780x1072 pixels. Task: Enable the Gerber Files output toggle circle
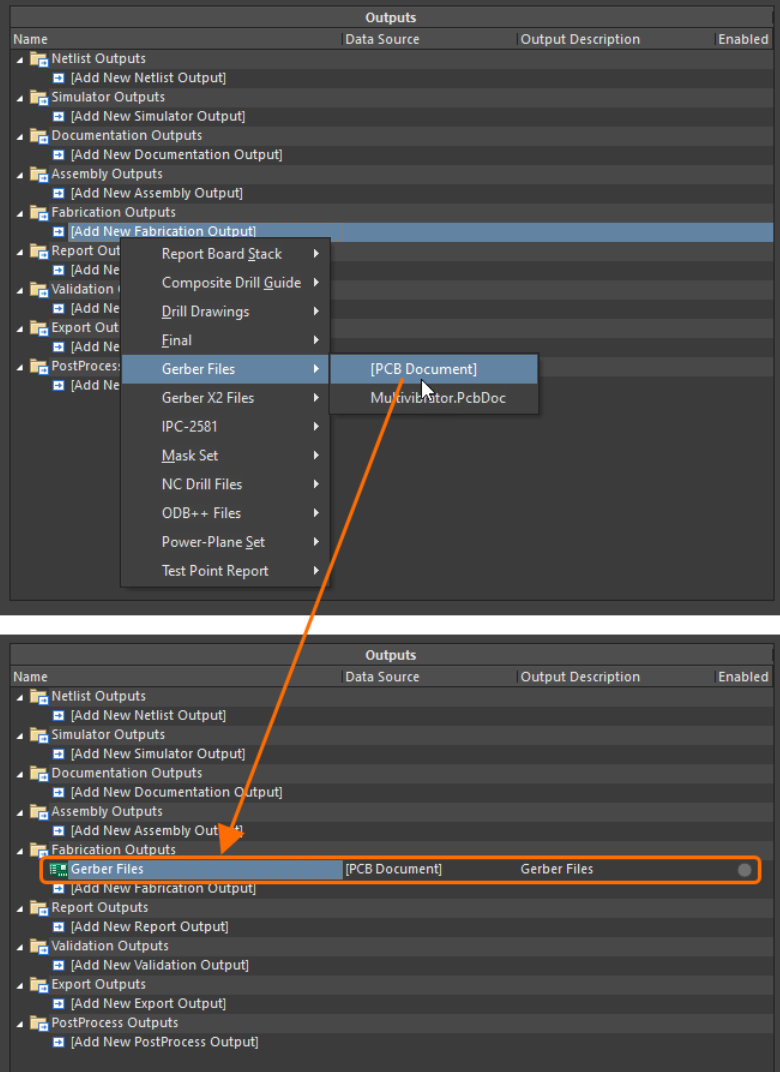(x=744, y=870)
